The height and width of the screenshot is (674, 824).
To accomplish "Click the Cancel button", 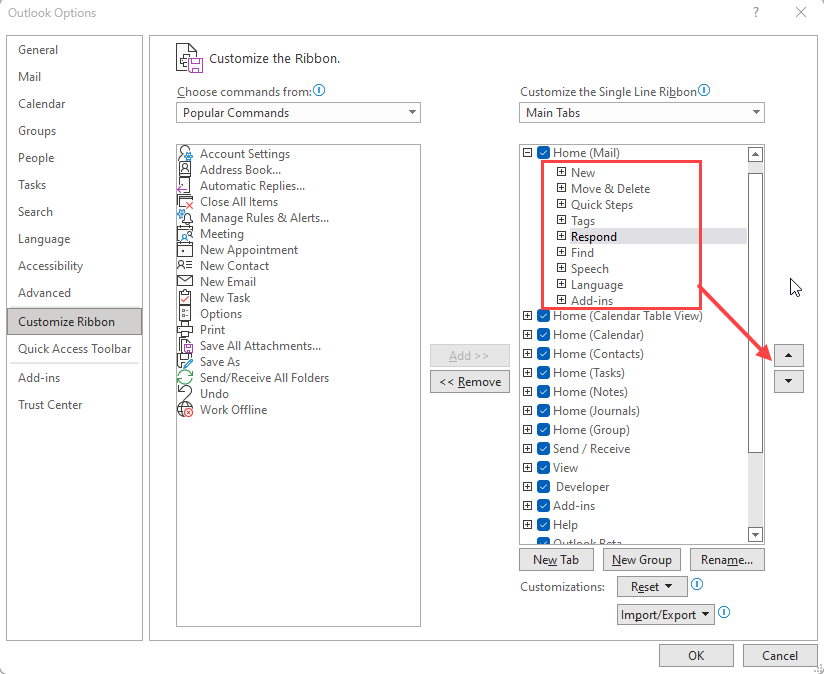I will pos(780,656).
